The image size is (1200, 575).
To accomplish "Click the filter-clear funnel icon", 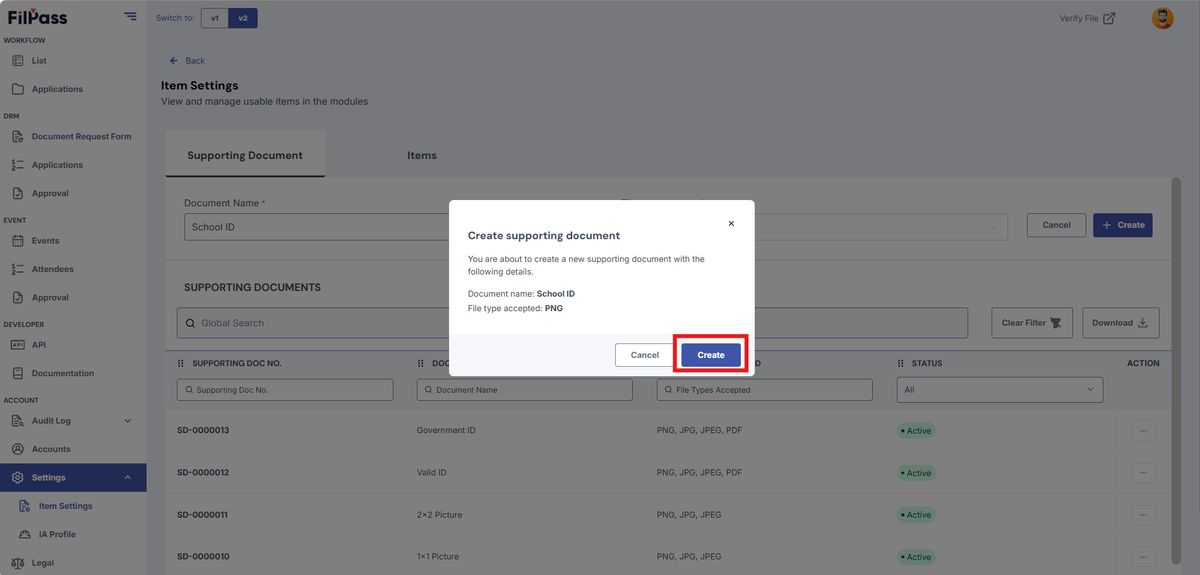I will (x=1056, y=323).
